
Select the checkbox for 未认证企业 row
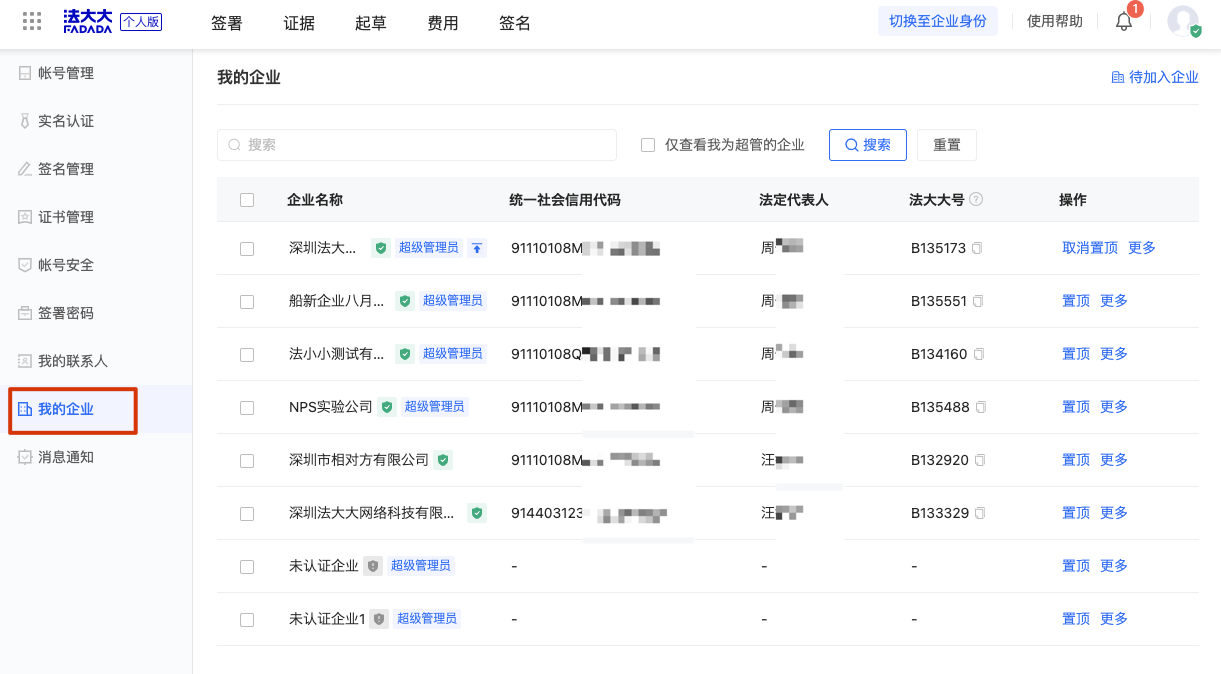(x=247, y=567)
